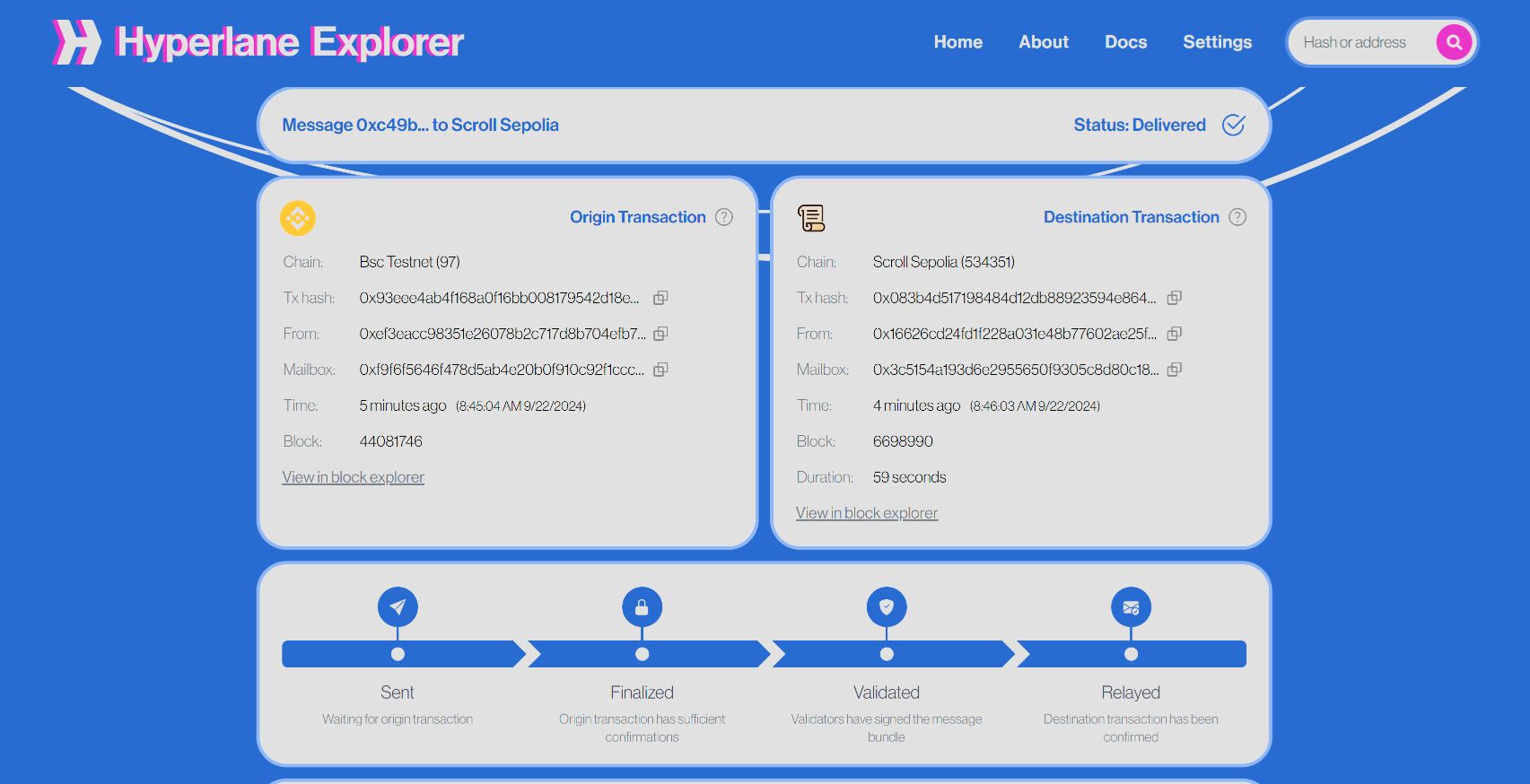Open the Destination Transaction help icon

1237,217
